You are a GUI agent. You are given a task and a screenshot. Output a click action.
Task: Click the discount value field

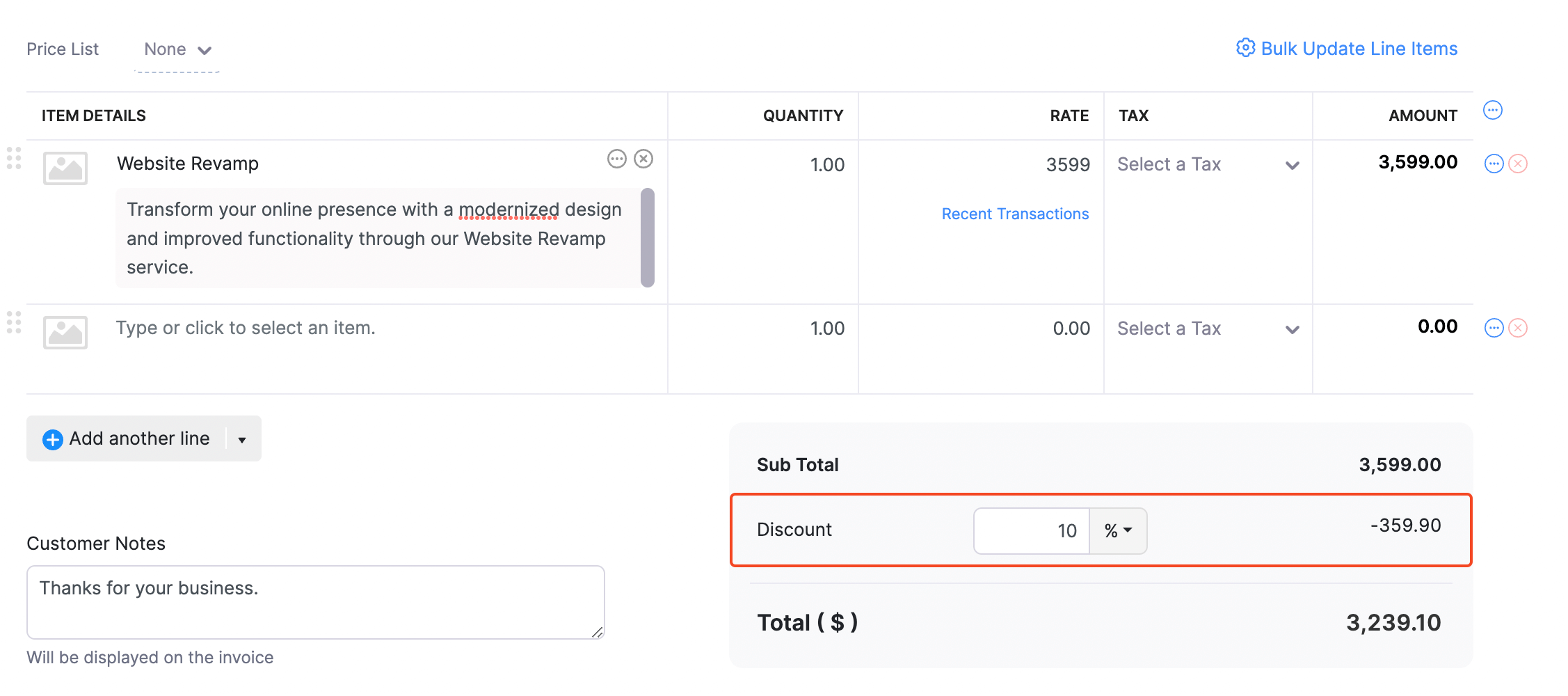1031,530
